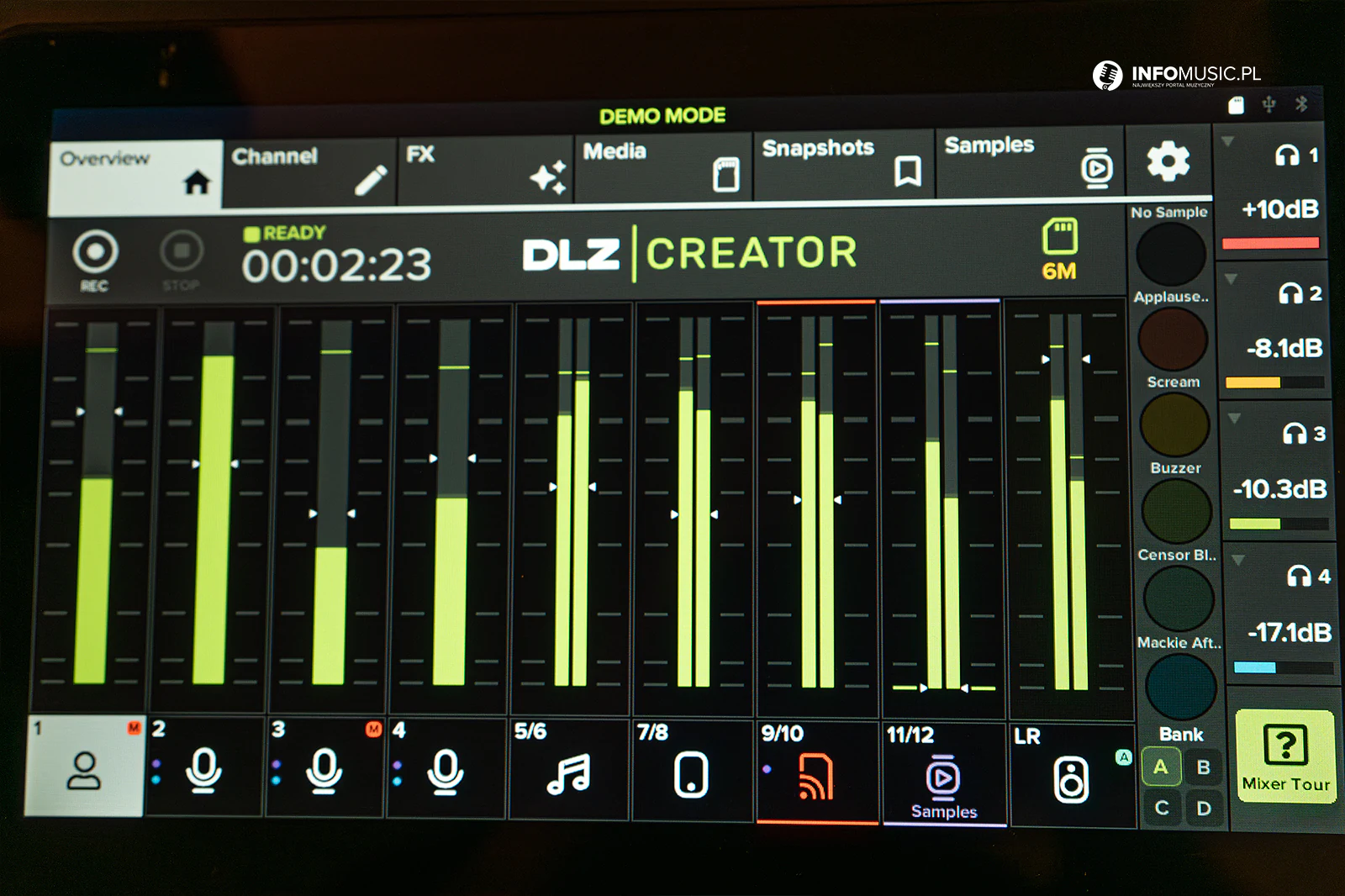Viewport: 1345px width, 896px height.
Task: Select channel 3 microphone icon
Action: point(324,769)
